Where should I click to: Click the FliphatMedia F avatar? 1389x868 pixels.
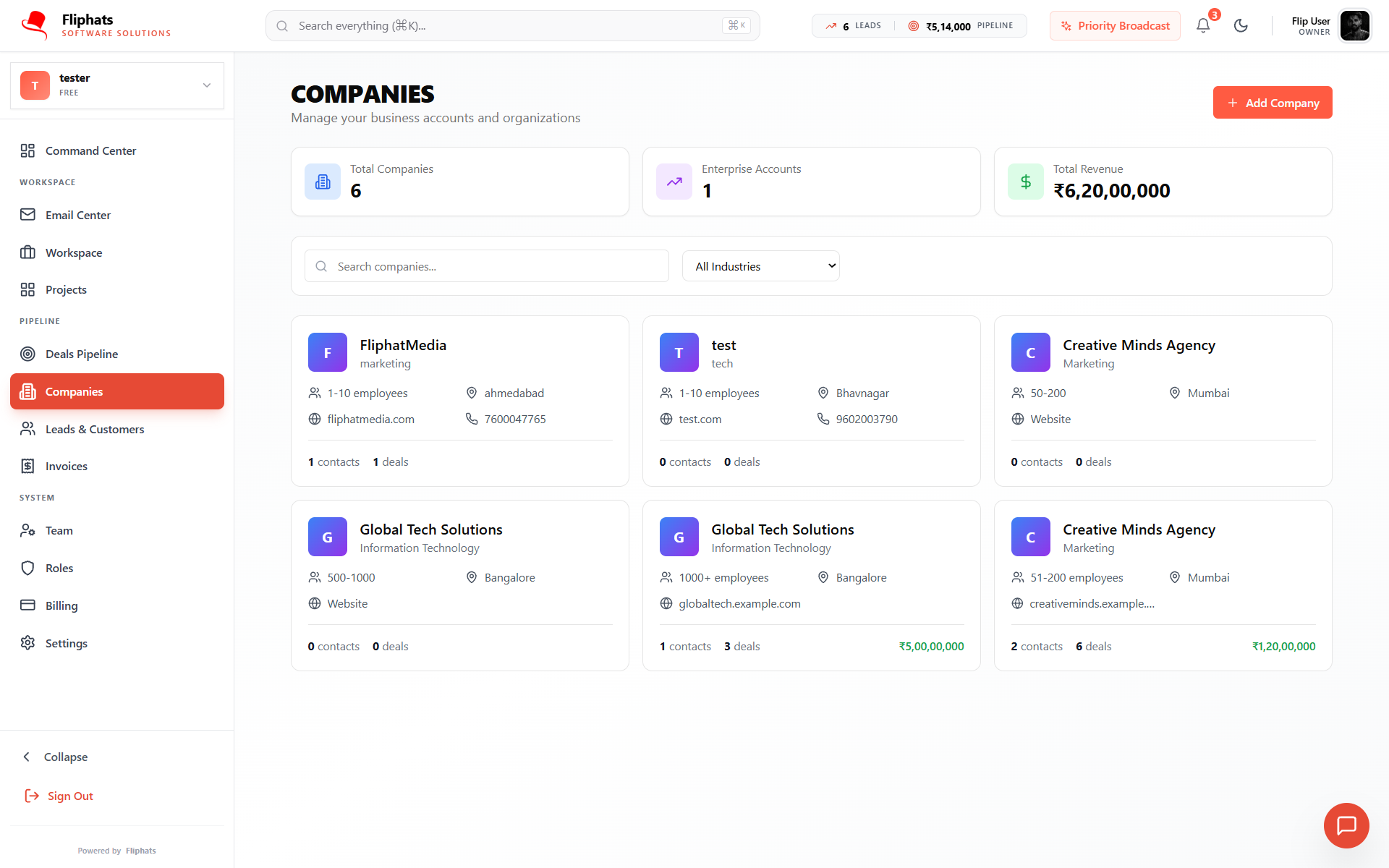(327, 352)
